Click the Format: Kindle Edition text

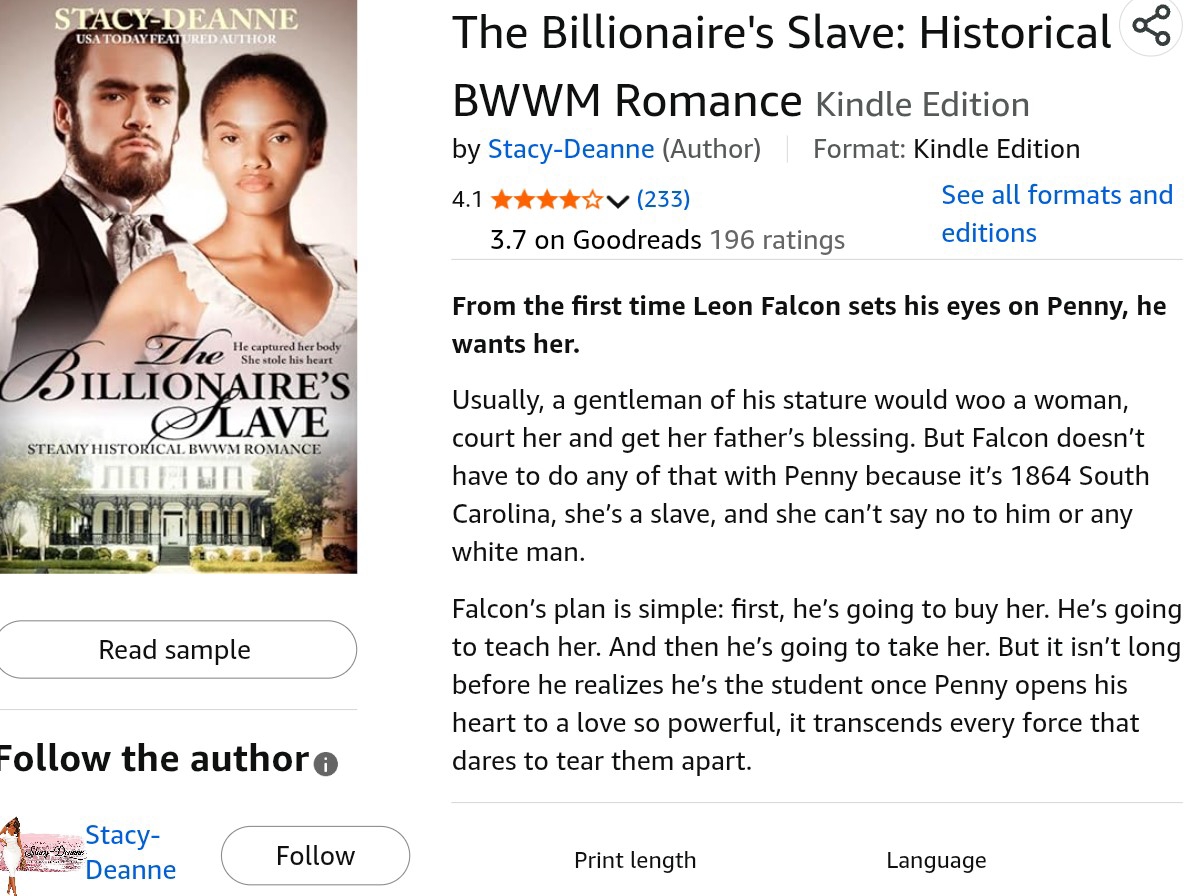pyautogui.click(x=946, y=149)
